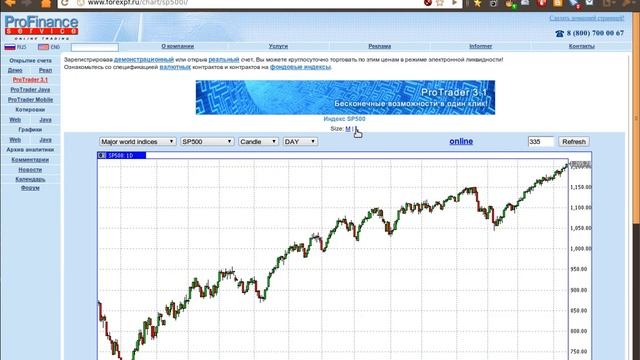Image resolution: width=640 pixels, height=360 pixels.
Task: Open the Демо account link in sidebar
Action: 15,70
